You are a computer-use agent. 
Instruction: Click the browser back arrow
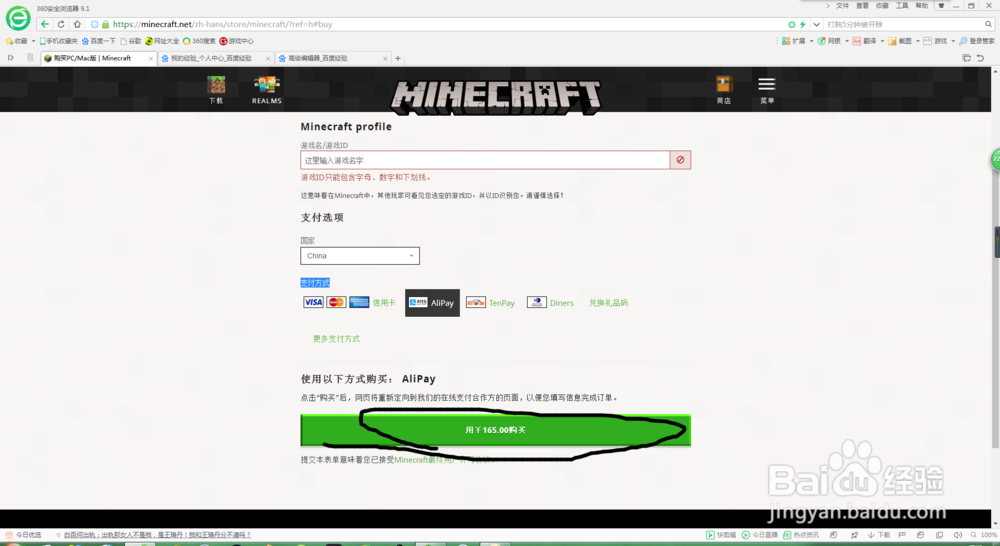tap(45, 24)
